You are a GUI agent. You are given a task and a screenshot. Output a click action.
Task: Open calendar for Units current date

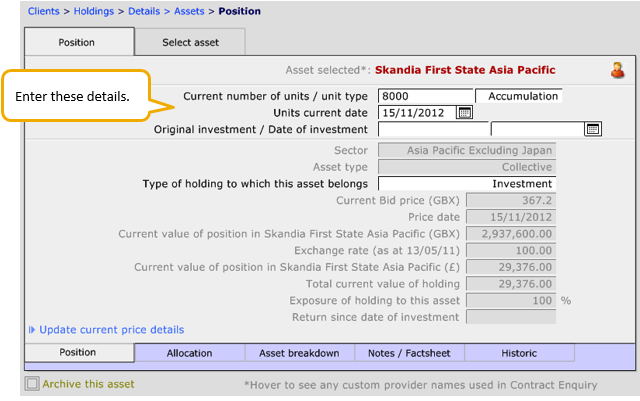click(x=464, y=113)
